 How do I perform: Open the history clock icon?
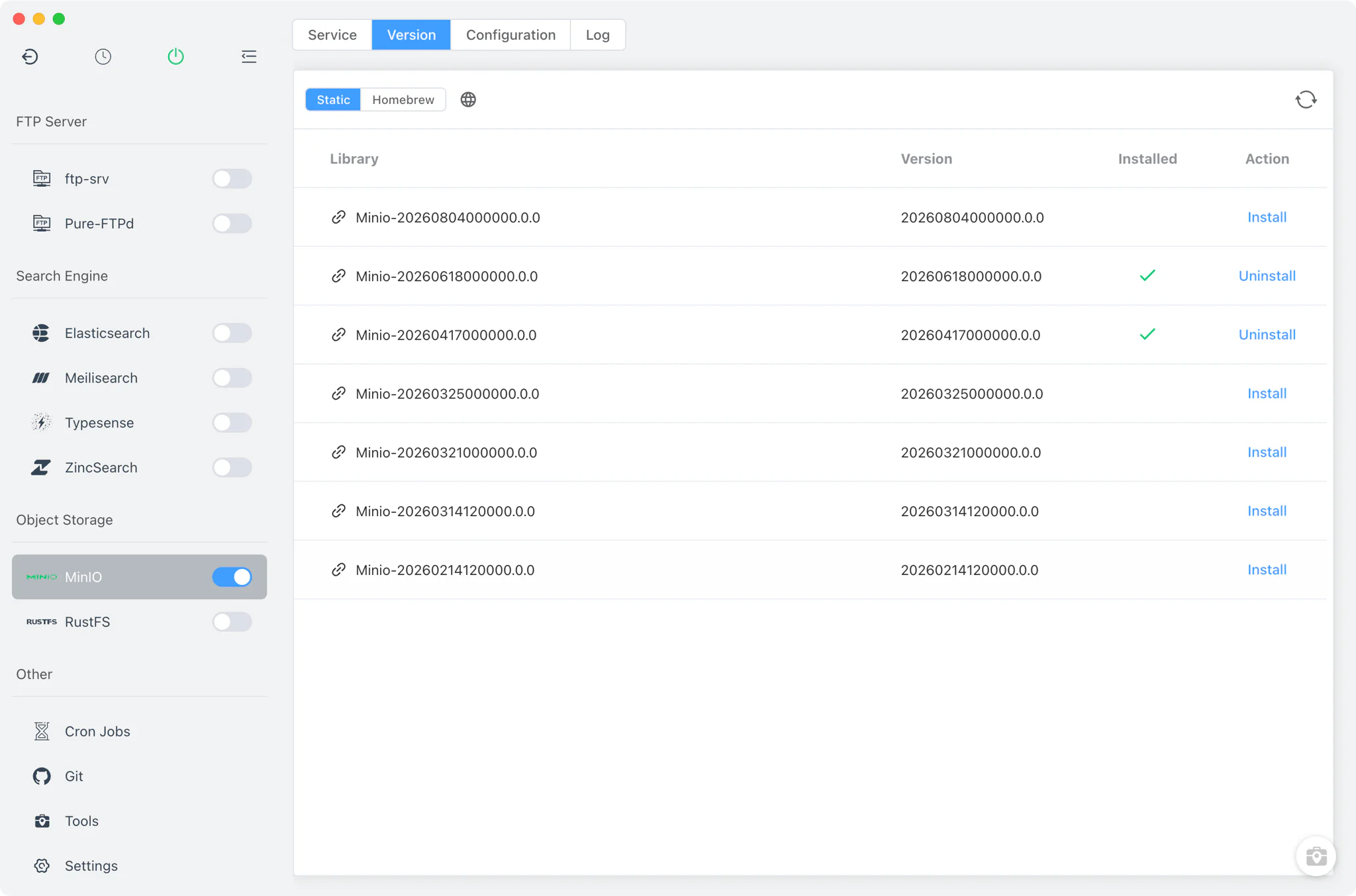[x=103, y=57]
